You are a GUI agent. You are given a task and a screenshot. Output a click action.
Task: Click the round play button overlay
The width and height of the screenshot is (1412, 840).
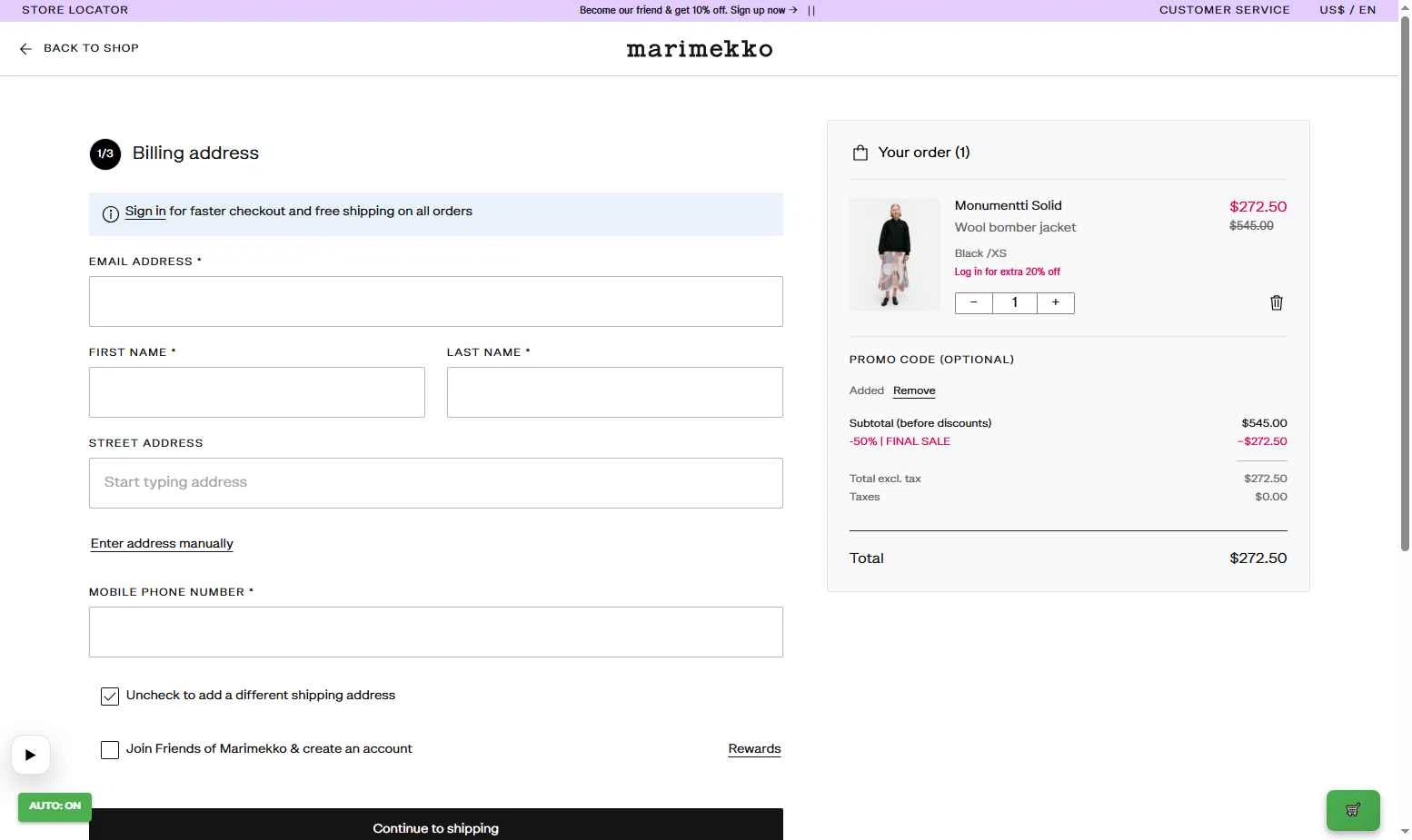pyautogui.click(x=30, y=755)
